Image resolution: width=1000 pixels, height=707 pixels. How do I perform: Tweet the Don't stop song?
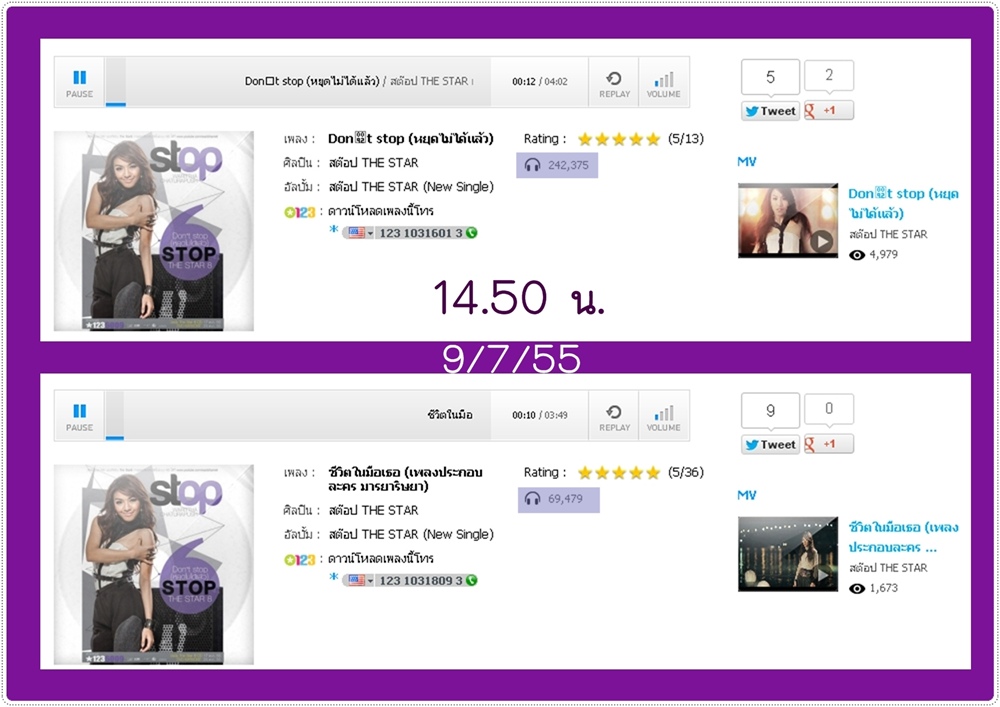point(770,111)
